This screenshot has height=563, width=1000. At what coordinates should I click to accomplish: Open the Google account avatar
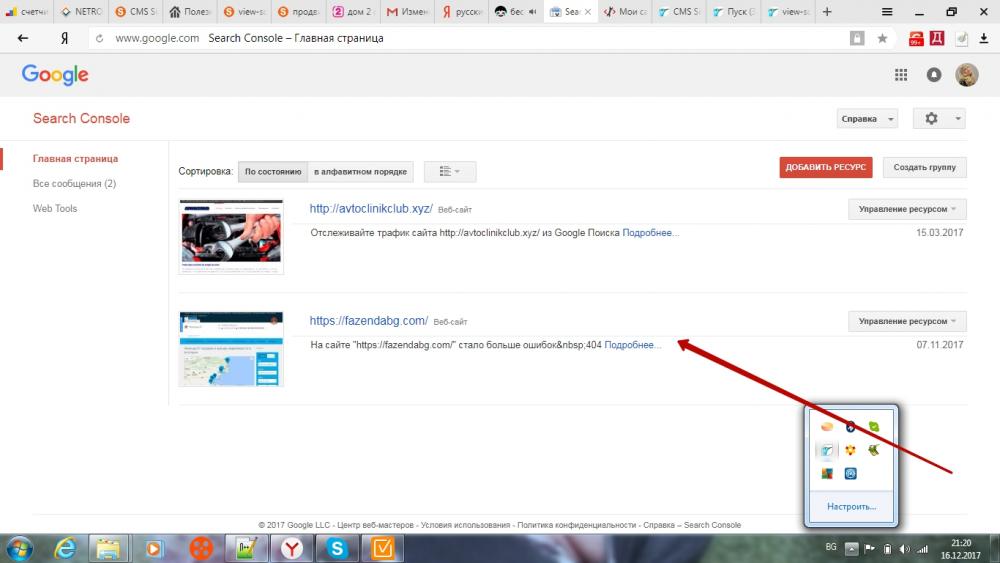(x=967, y=75)
